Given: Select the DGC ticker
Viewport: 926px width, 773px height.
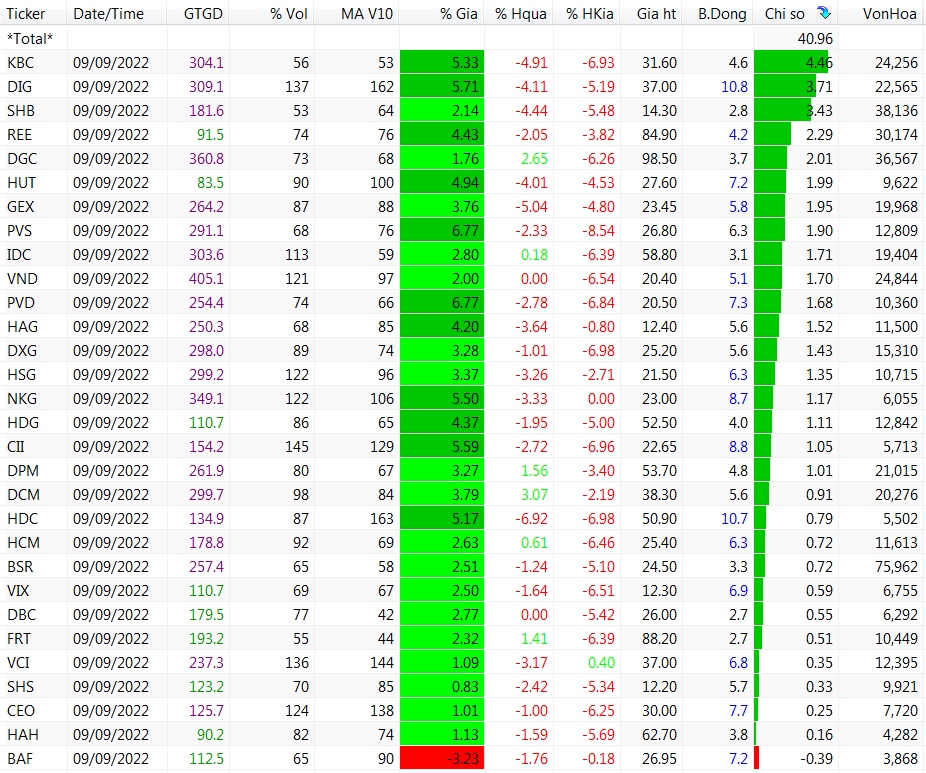Looking at the screenshot, I should (x=22, y=159).
